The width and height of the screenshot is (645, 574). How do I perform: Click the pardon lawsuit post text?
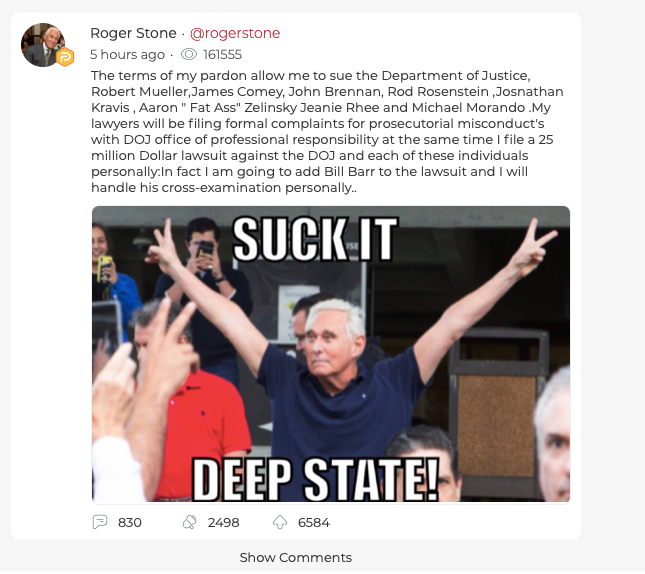coord(327,132)
